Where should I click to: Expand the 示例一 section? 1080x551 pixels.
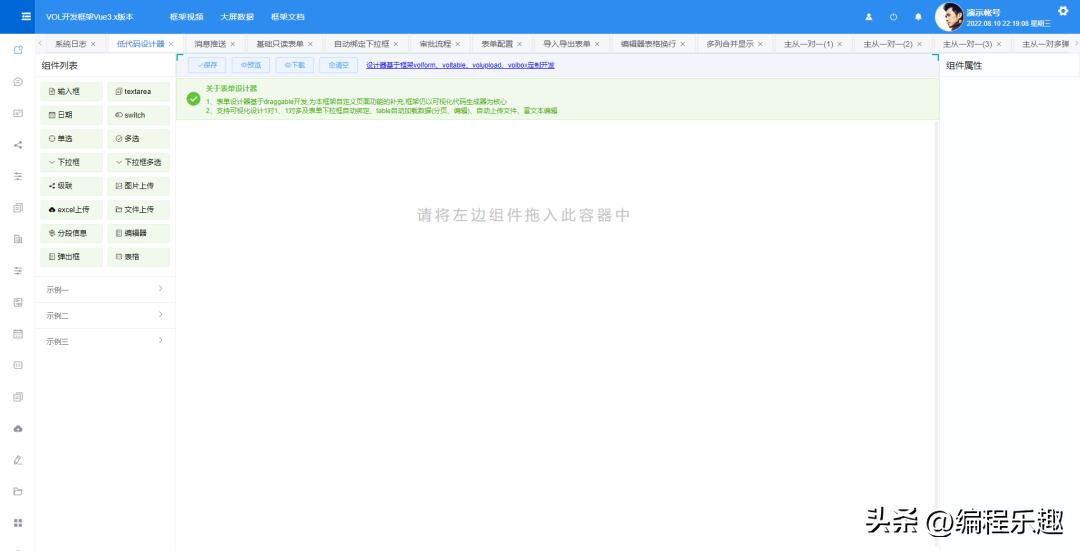[105, 290]
